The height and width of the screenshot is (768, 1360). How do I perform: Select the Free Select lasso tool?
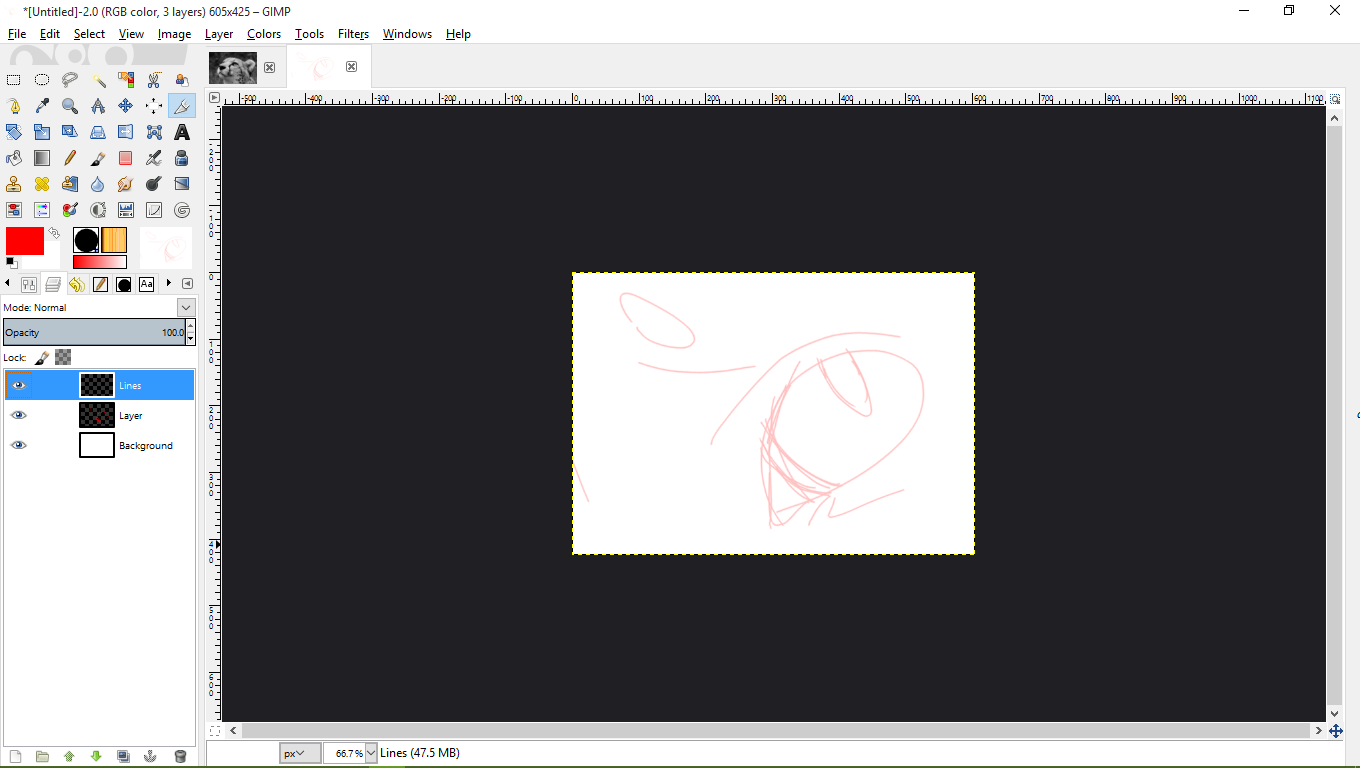pyautogui.click(x=70, y=79)
